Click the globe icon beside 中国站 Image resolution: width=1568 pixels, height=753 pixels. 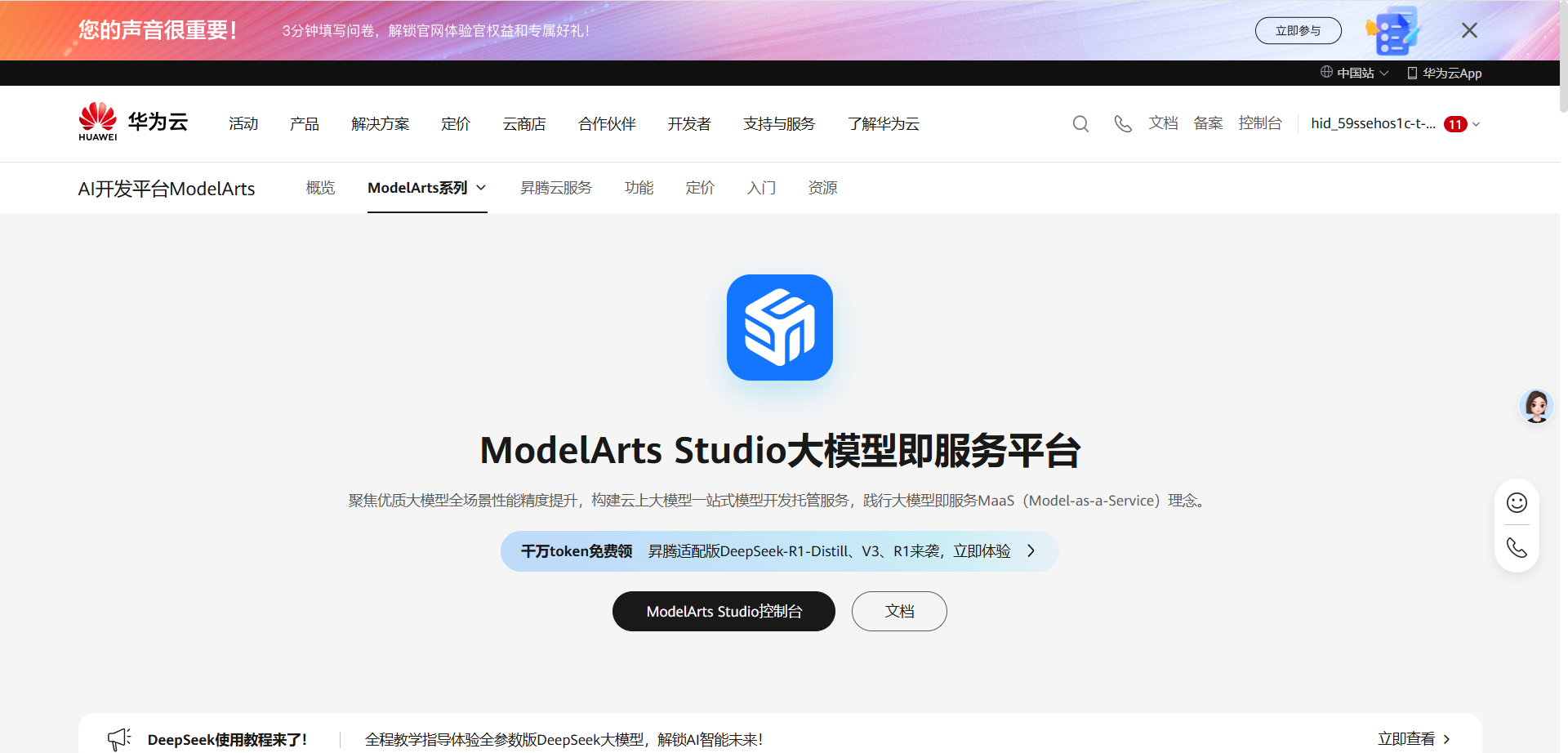click(1326, 72)
